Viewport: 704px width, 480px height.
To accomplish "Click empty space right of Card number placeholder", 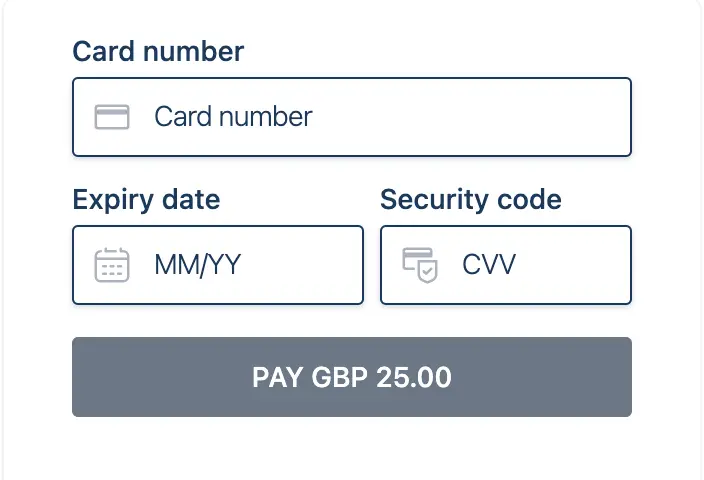I will (x=471, y=117).
